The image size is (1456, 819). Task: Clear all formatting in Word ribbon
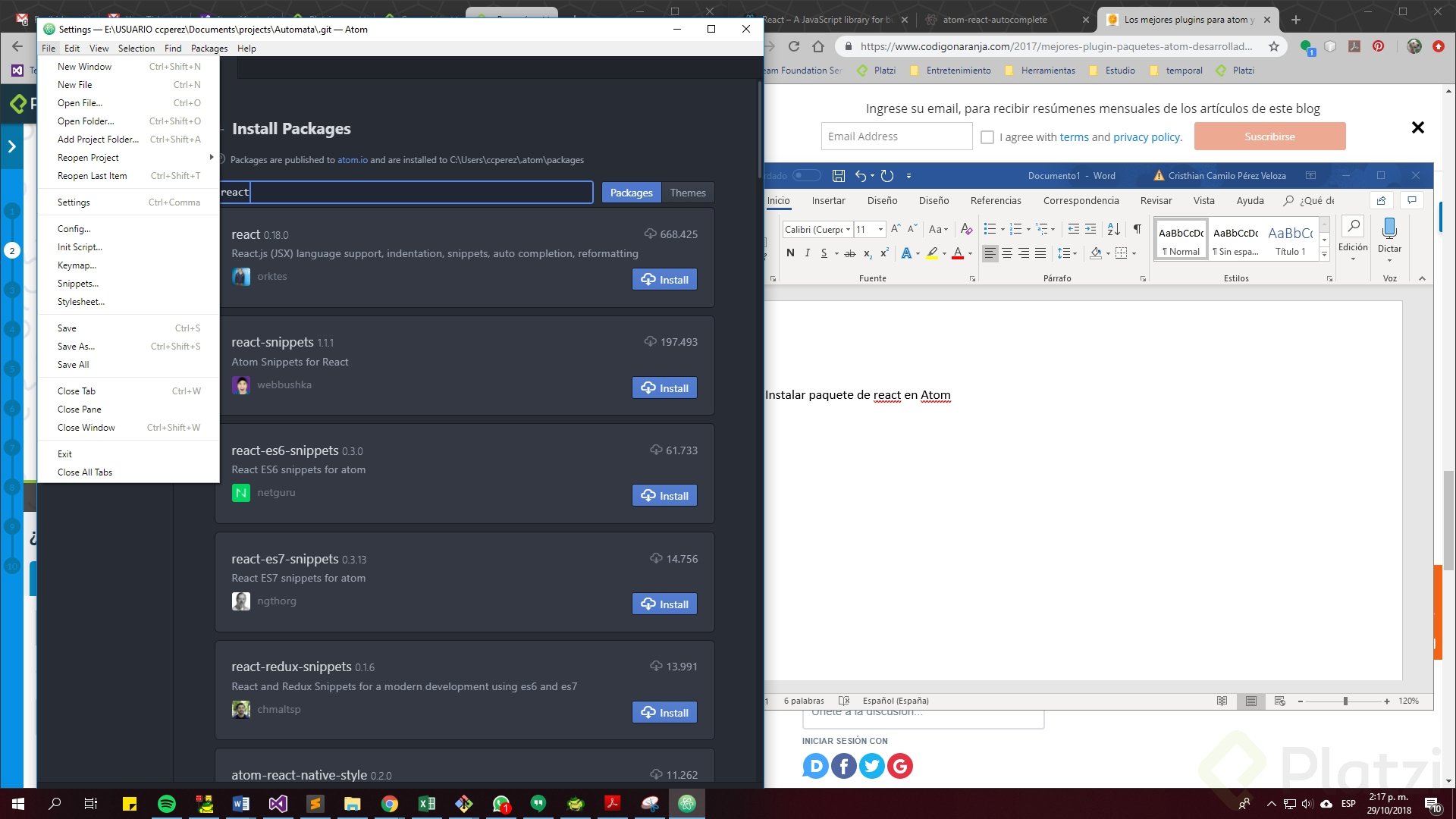966,229
